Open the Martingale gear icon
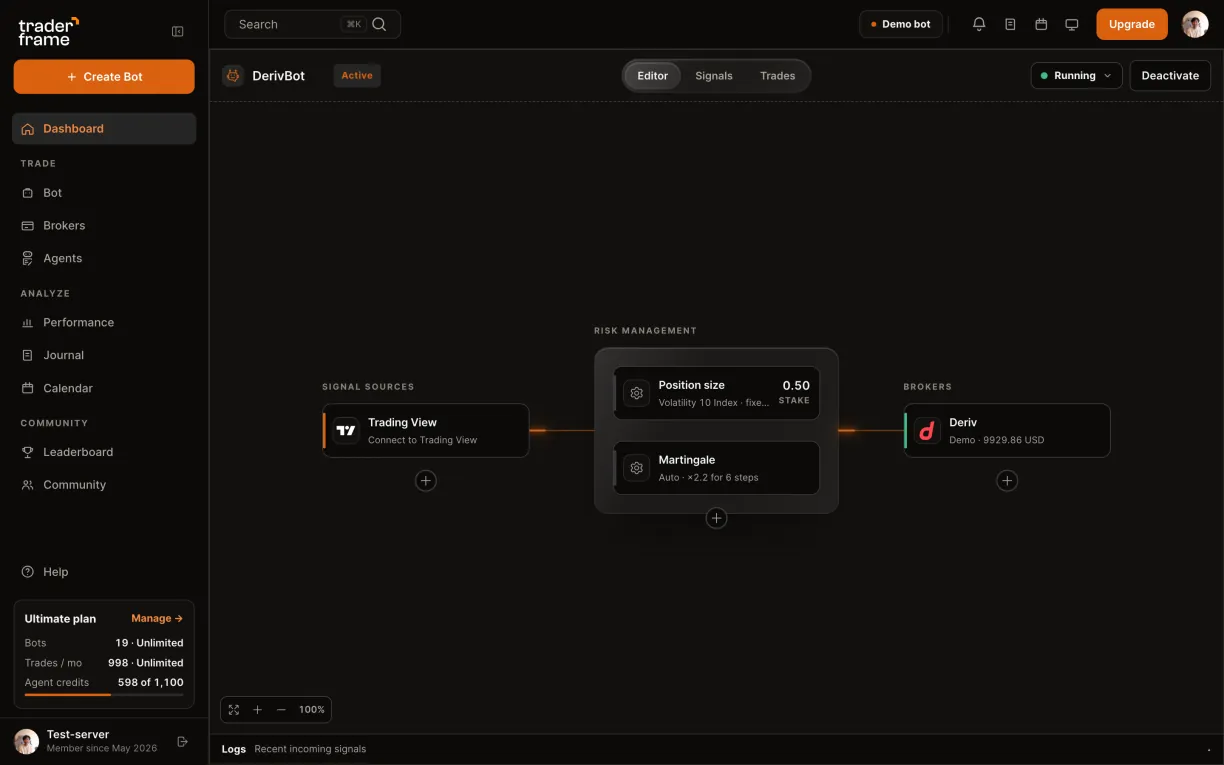 click(x=636, y=468)
